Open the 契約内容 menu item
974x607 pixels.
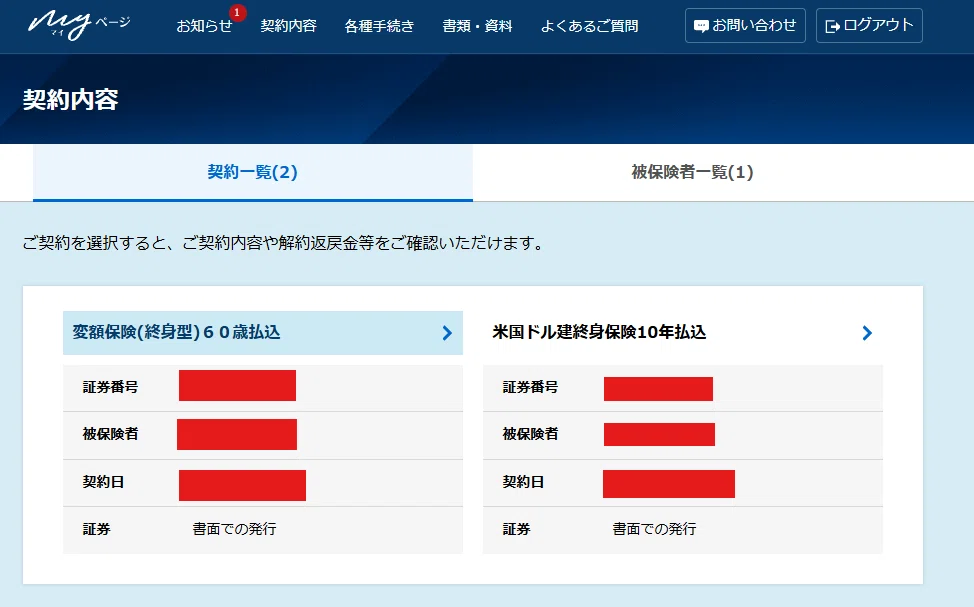point(288,26)
